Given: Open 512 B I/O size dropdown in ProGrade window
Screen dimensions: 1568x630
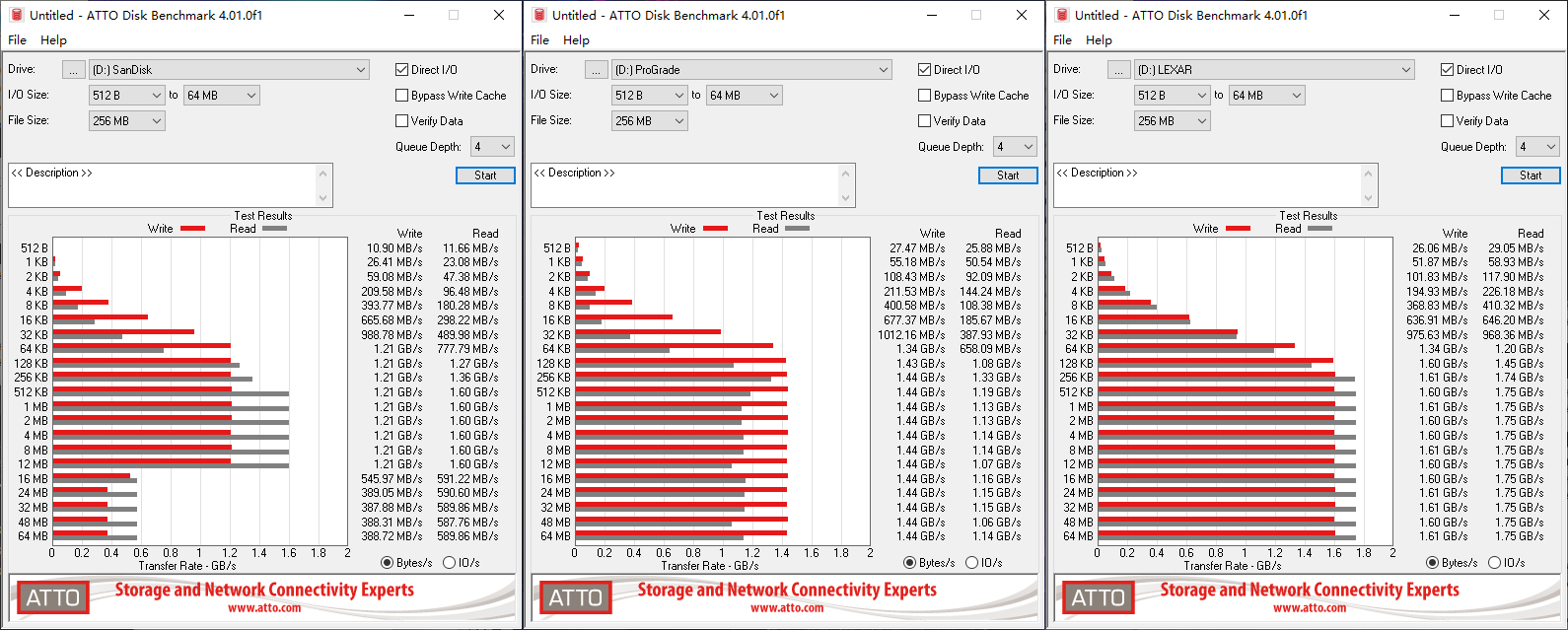Looking at the screenshot, I should pyautogui.click(x=650, y=96).
